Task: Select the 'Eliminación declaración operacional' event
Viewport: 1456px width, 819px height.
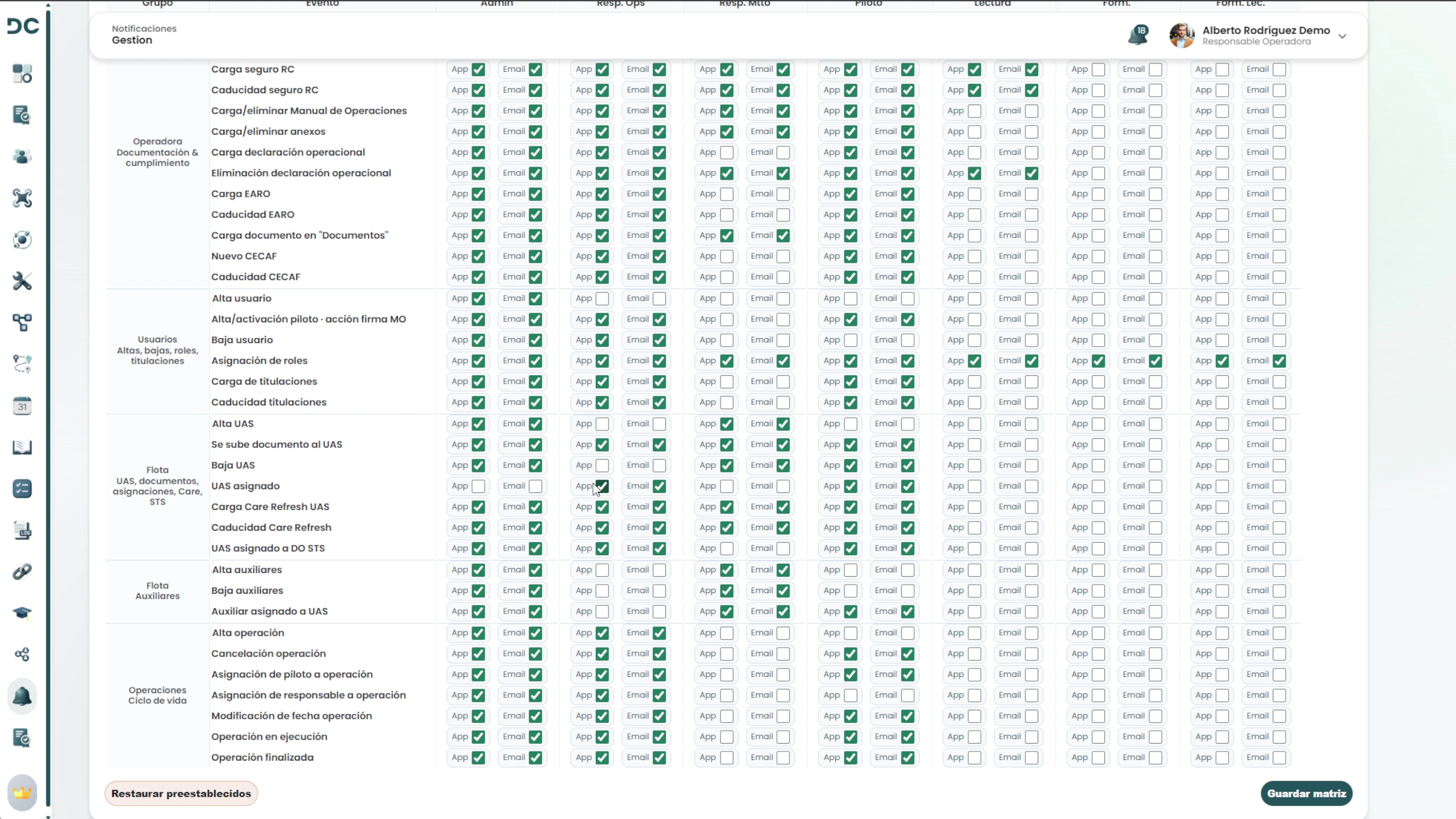Action: point(301,173)
